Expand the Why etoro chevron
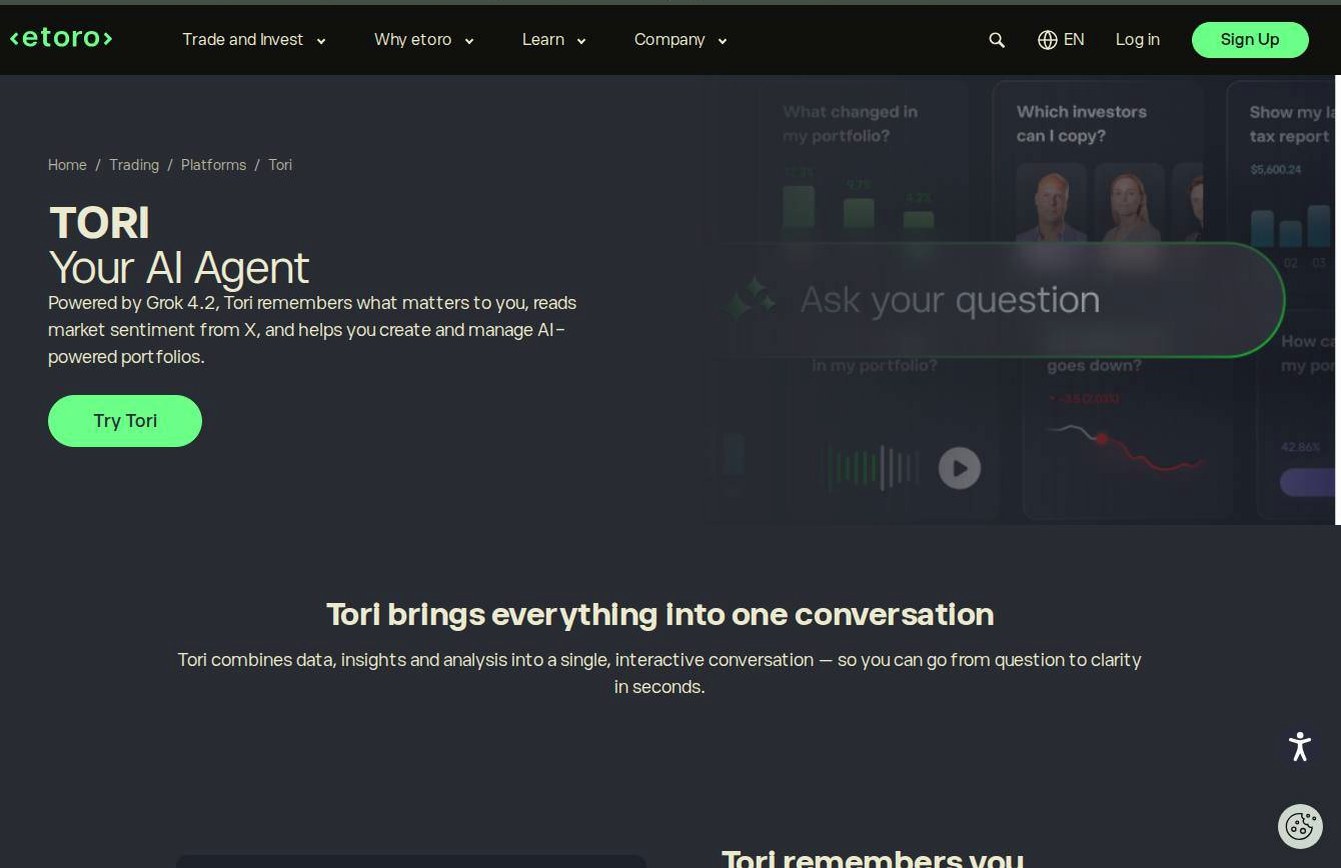This screenshot has width=1341, height=868. (x=469, y=41)
